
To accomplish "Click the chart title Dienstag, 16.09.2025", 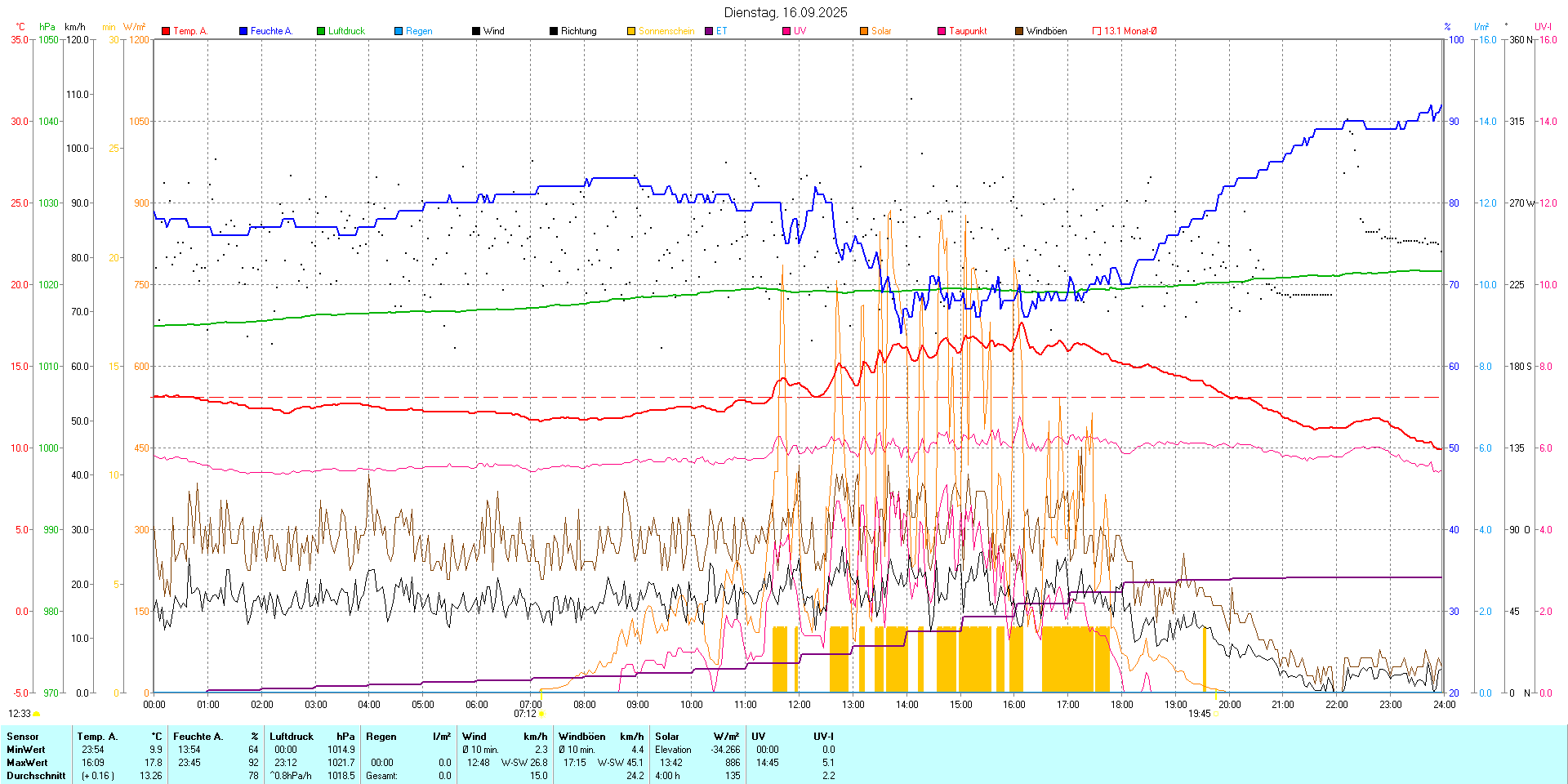I will point(786,12).
